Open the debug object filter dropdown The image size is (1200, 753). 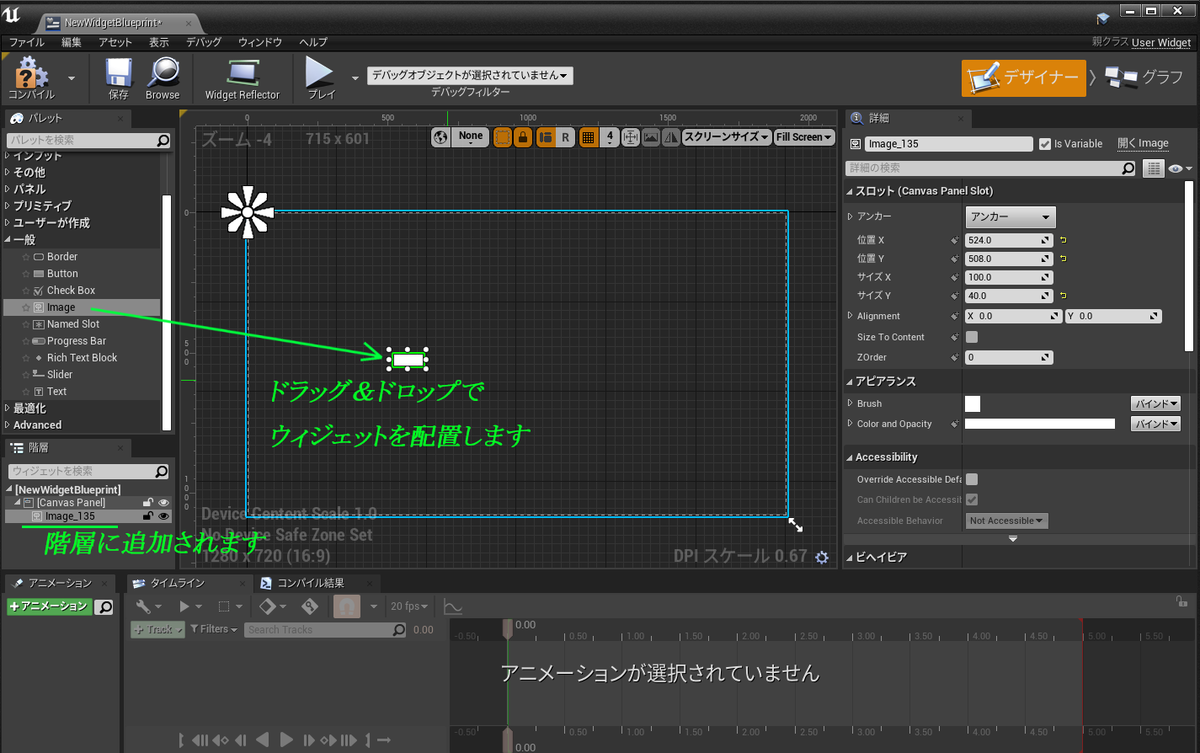[x=470, y=75]
